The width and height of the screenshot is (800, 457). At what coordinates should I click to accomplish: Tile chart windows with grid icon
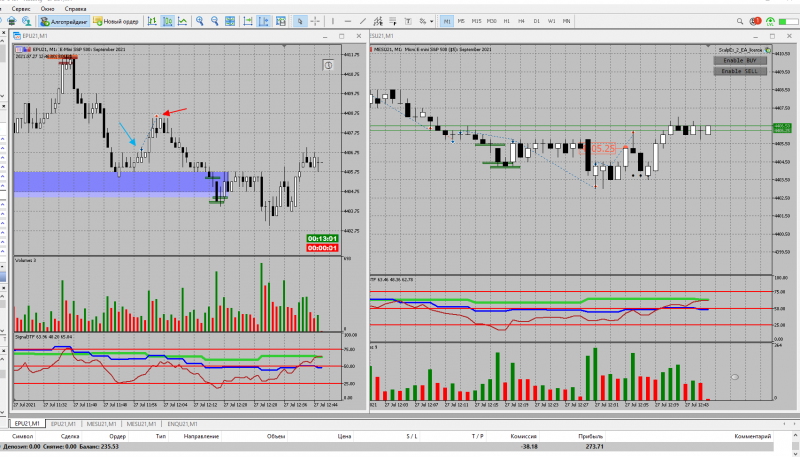tap(230, 21)
